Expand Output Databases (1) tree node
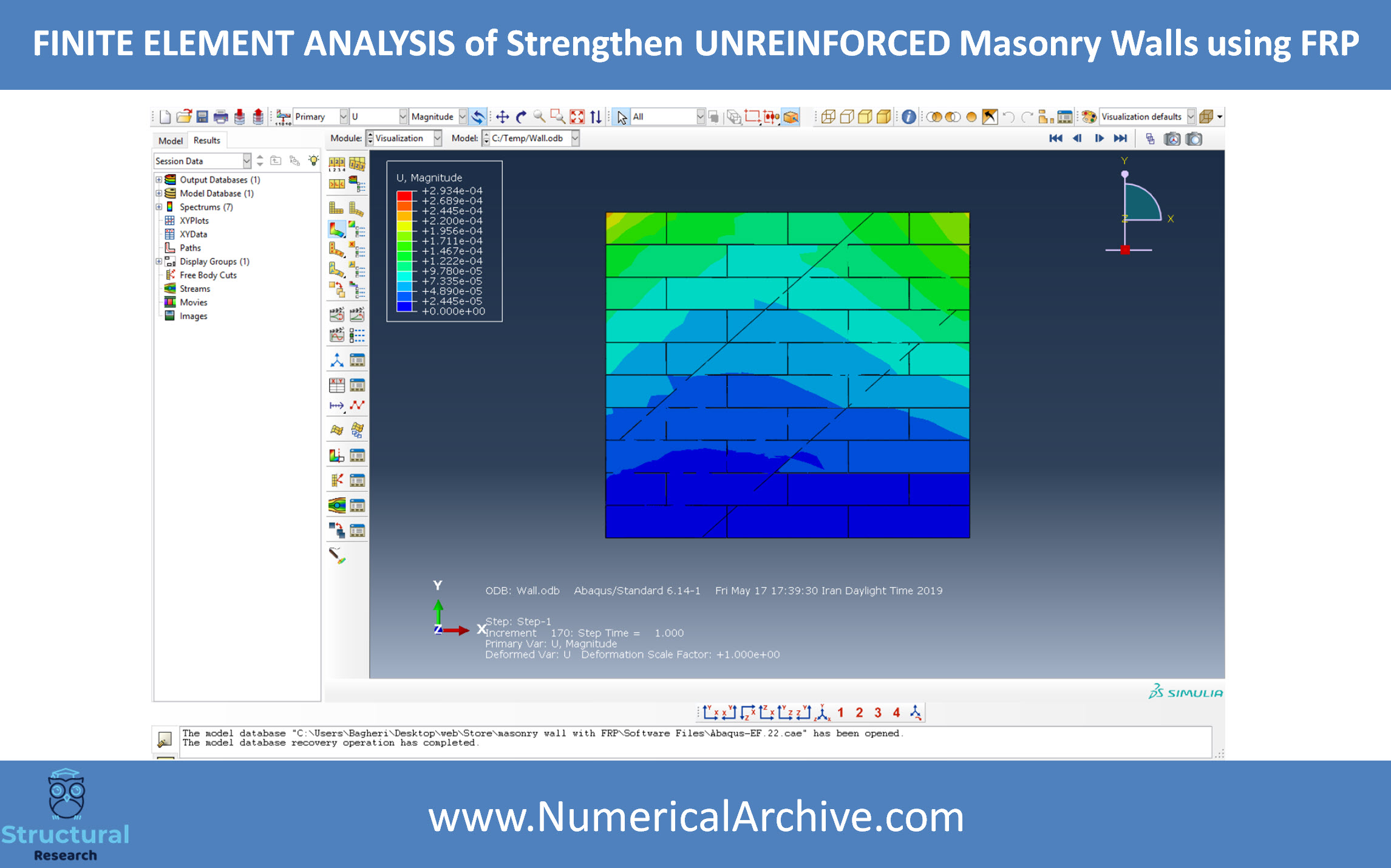Screen dimensions: 1391x868 point(159,180)
